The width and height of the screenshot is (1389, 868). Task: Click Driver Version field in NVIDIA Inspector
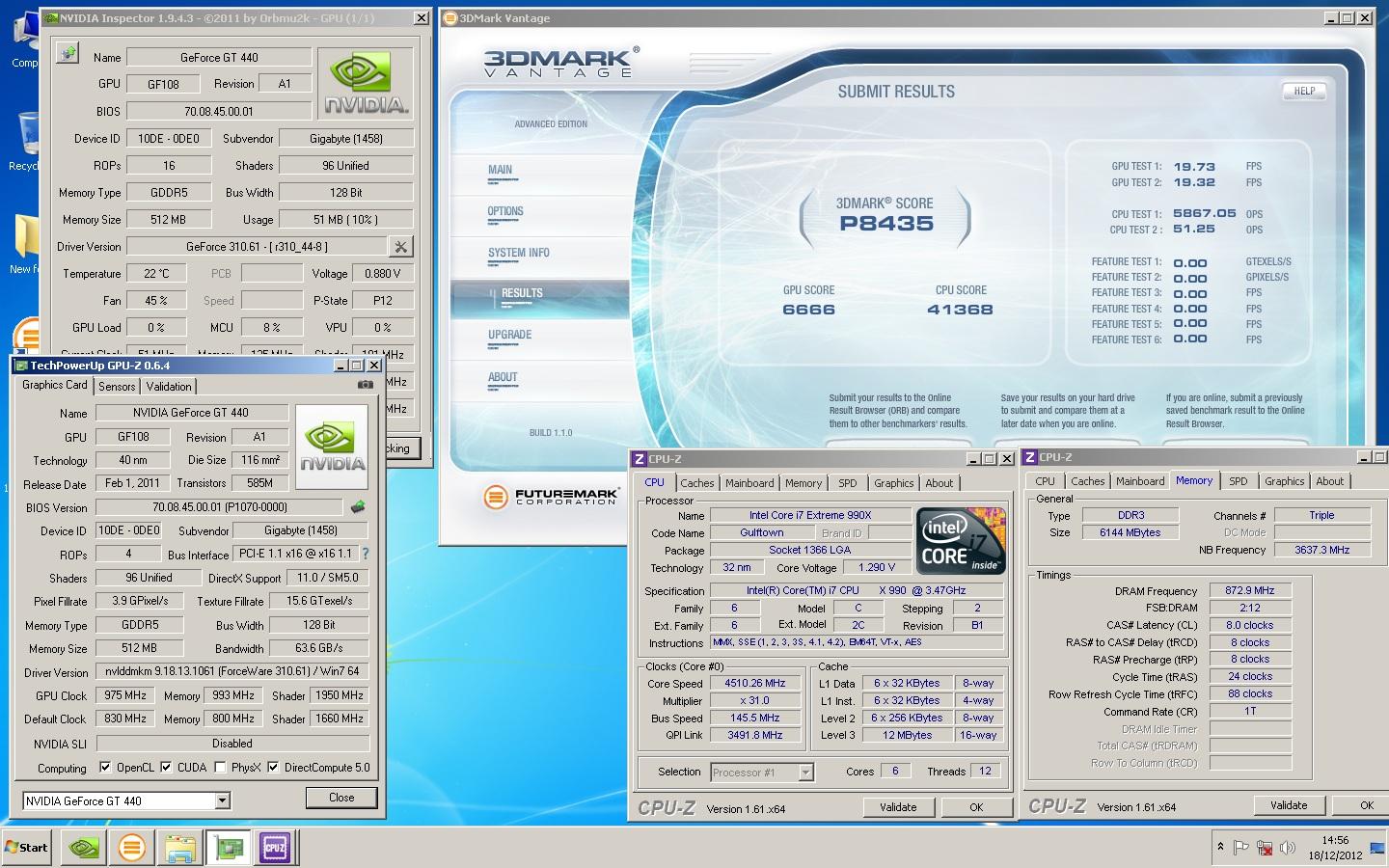[x=257, y=247]
